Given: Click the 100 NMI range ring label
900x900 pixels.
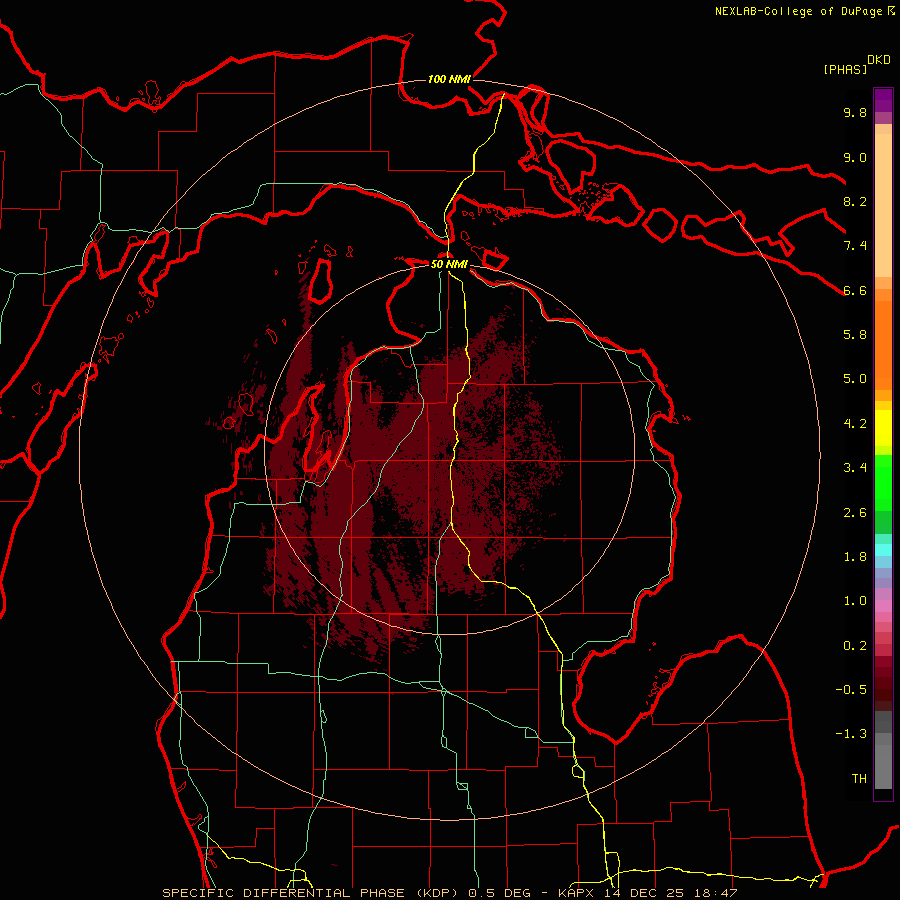Looking at the screenshot, I should click(x=449, y=79).
